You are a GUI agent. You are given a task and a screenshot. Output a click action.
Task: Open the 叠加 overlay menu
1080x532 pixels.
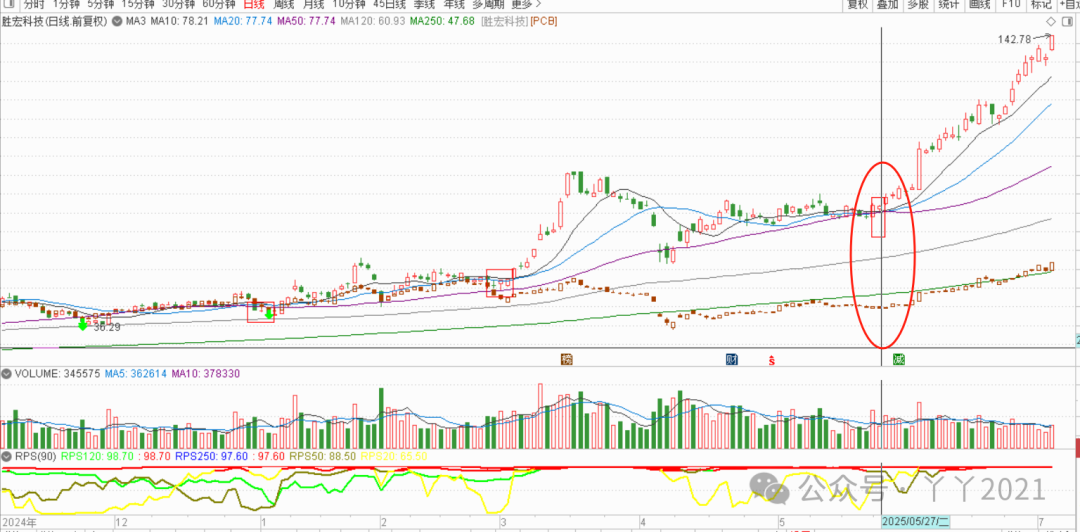[x=887, y=4]
